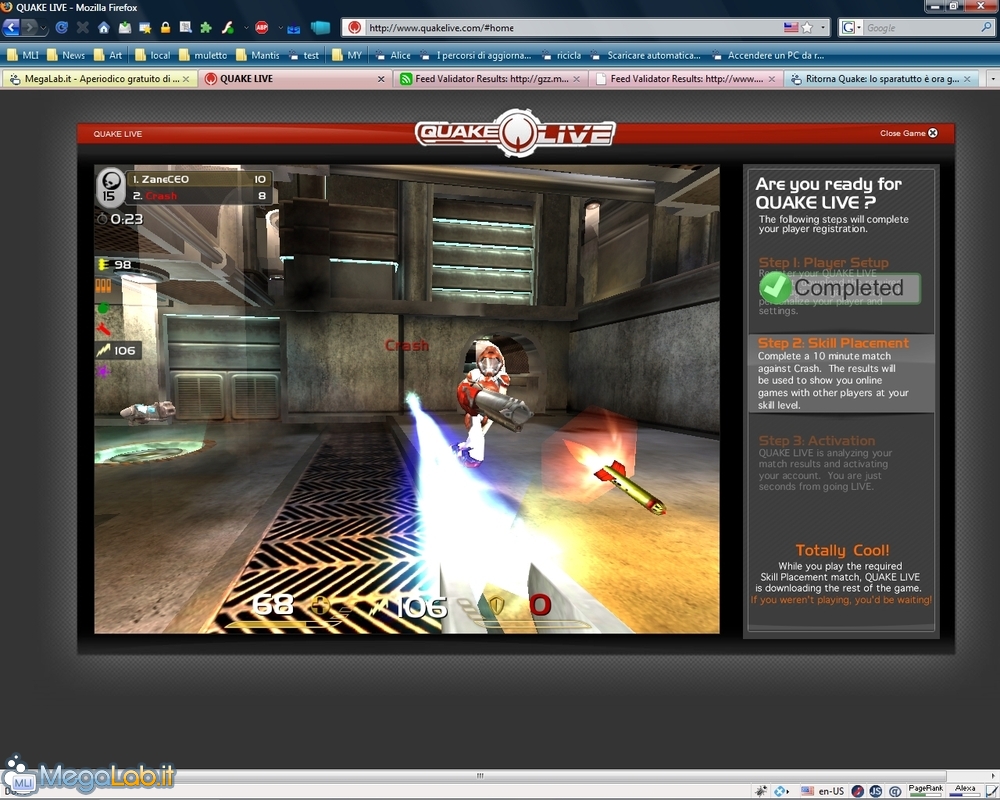Open the News bookmarks folder

tap(65, 56)
